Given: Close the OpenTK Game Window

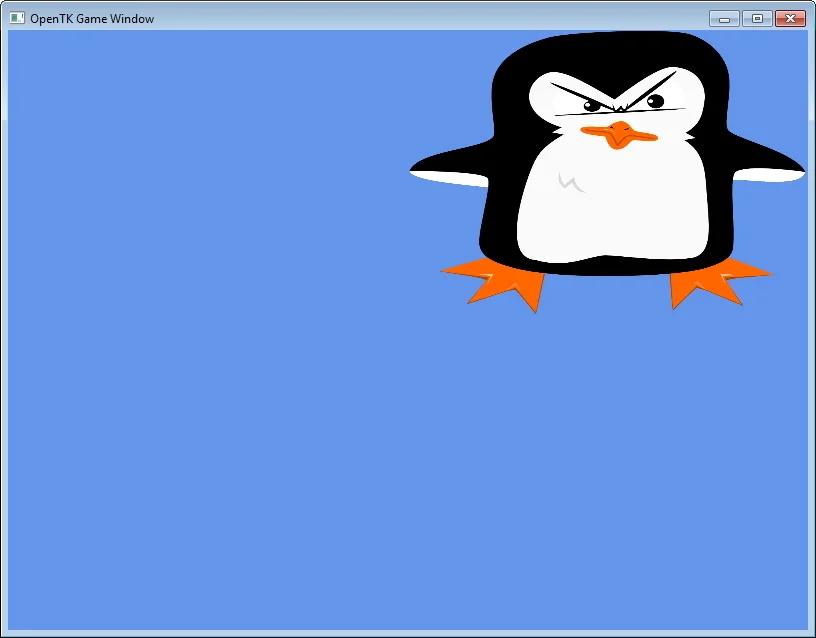Looking at the screenshot, I should point(790,19).
